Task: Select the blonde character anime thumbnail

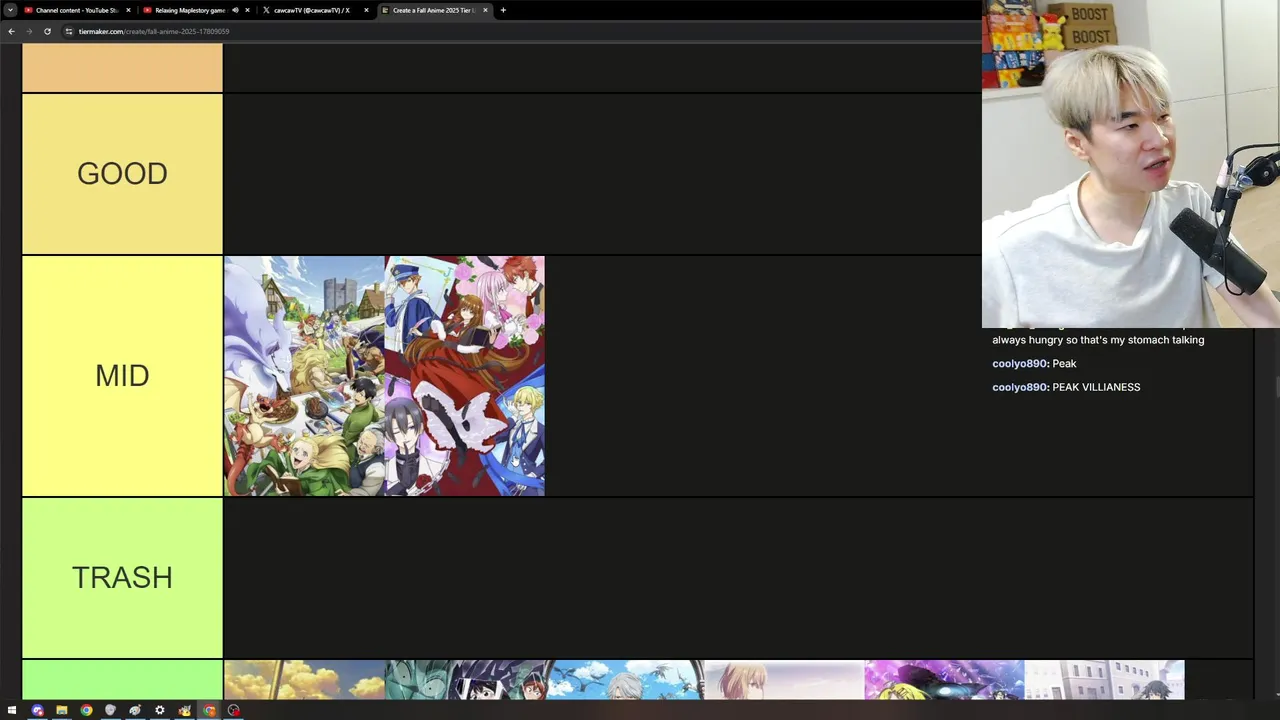Action: (785, 680)
